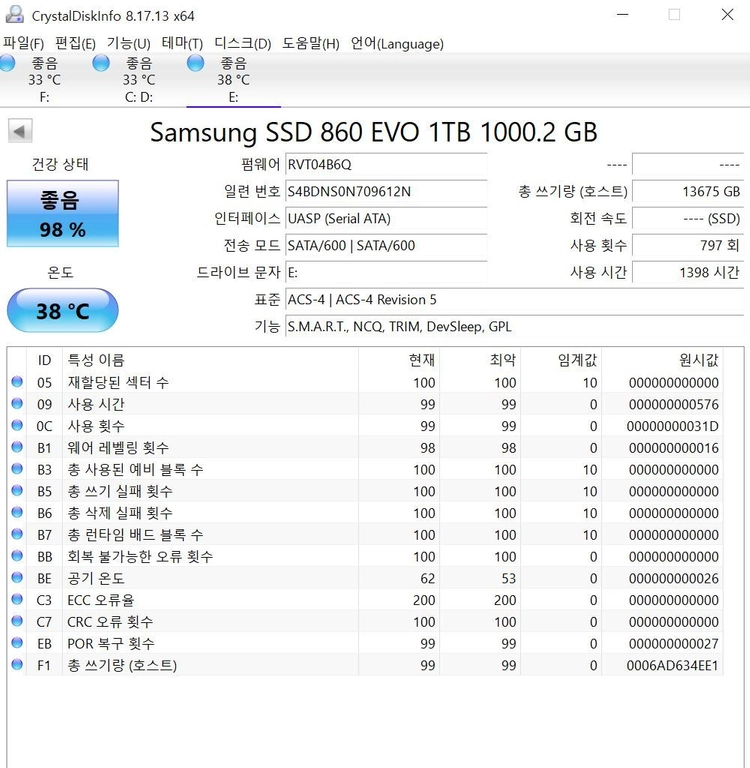750x768 pixels.
Task: Click the standard field ACS-4 | ACS-4 Revision 5
Action: tap(514, 299)
